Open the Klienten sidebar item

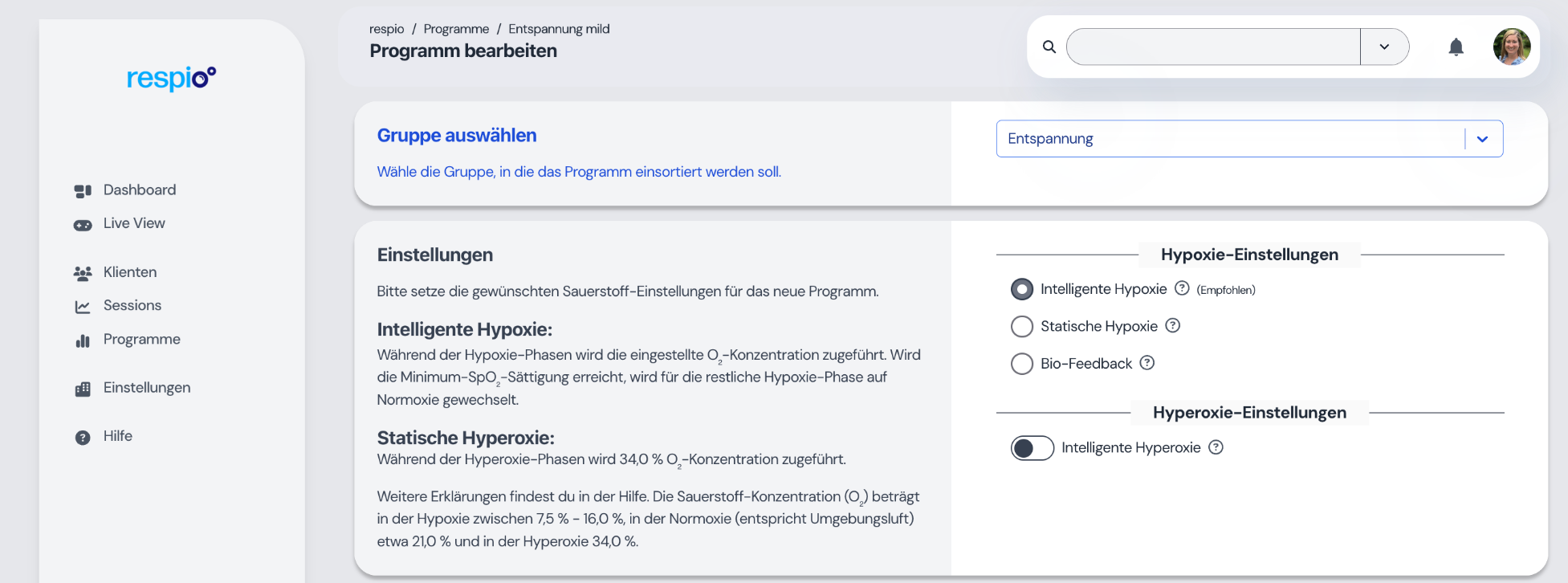(x=129, y=272)
